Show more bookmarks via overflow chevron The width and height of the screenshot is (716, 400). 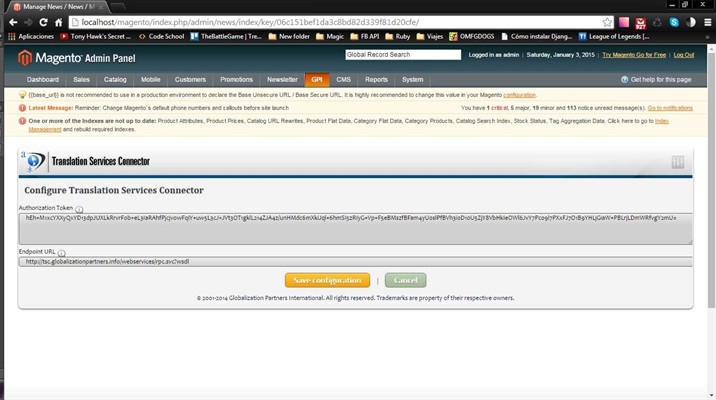(707, 37)
